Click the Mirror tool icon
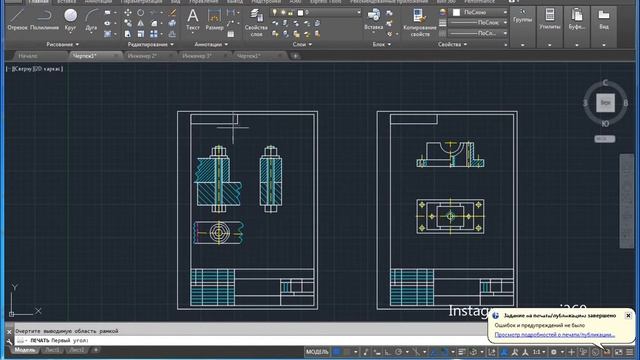Viewport: 640px width, 360px height. tap(140, 23)
